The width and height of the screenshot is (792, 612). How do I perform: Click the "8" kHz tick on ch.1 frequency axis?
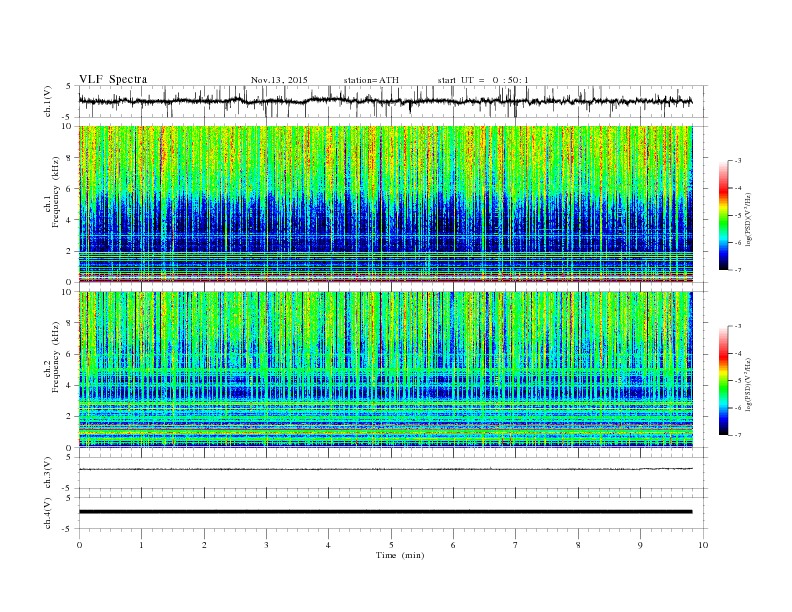coord(70,158)
